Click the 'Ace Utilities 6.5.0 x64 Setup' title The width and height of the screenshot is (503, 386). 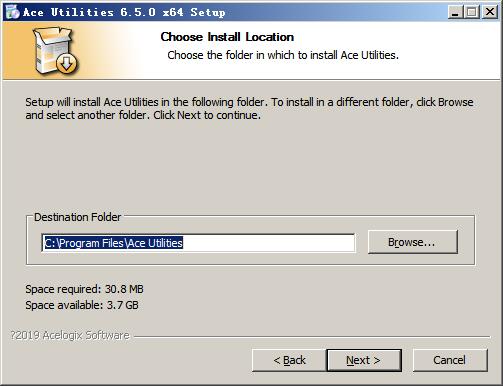pyautogui.click(x=124, y=12)
